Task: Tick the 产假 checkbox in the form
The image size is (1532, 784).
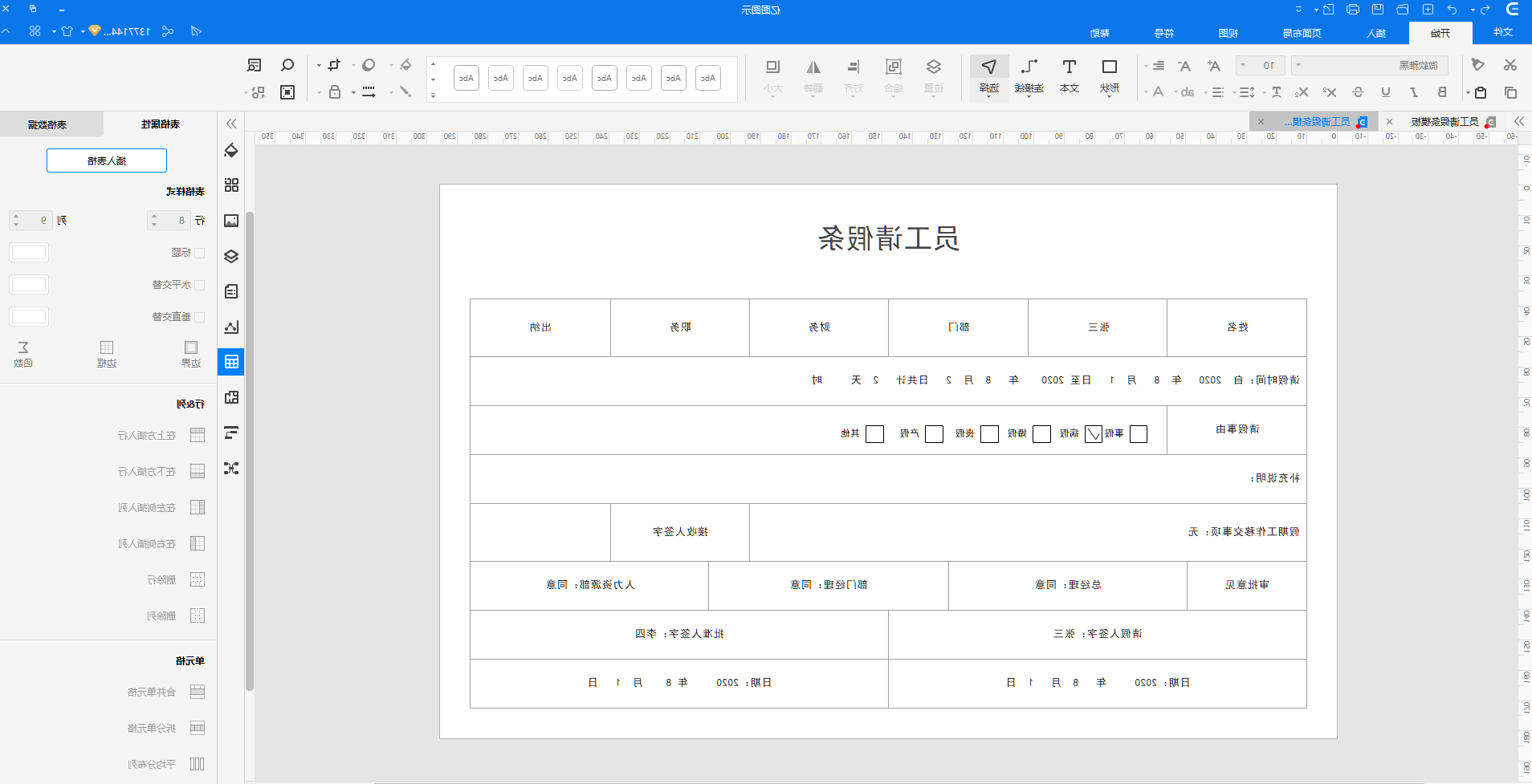Action: pos(934,434)
